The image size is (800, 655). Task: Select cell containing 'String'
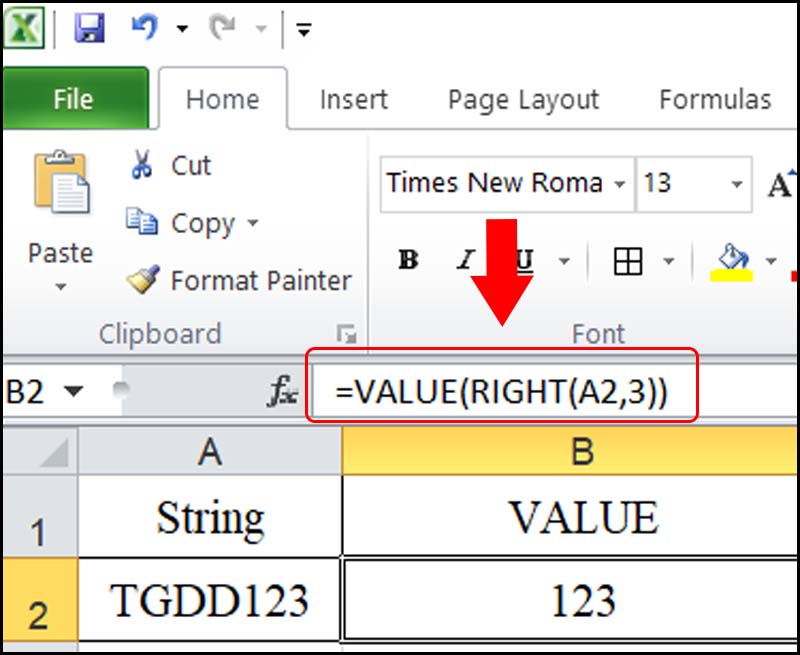[210, 516]
